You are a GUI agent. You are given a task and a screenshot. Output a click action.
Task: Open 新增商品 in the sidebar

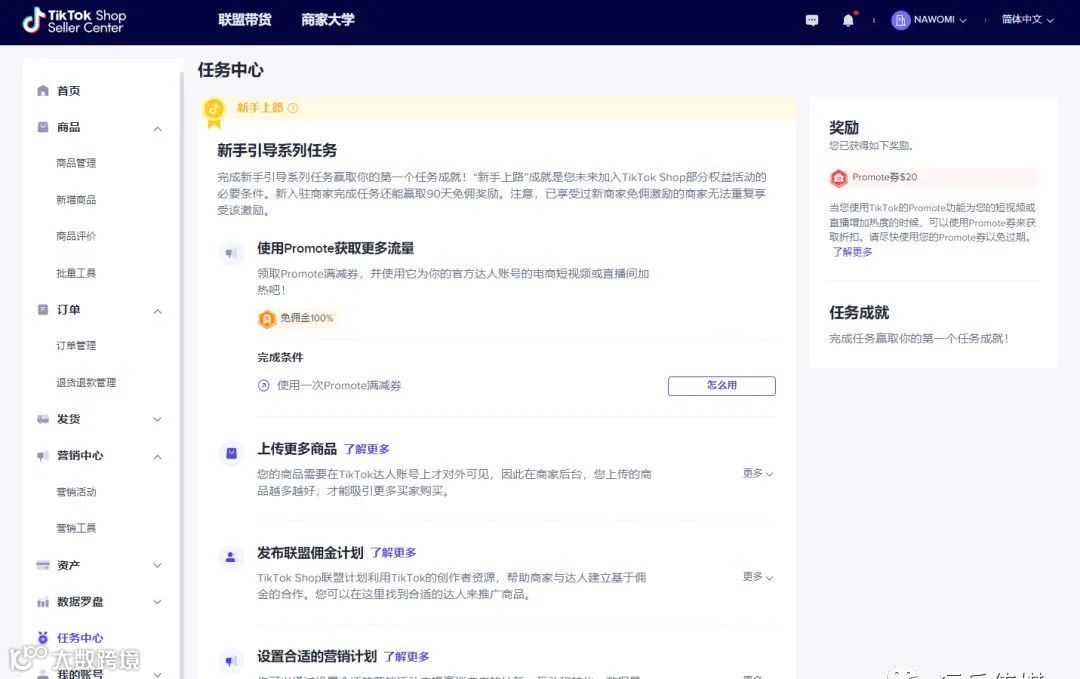(76, 200)
